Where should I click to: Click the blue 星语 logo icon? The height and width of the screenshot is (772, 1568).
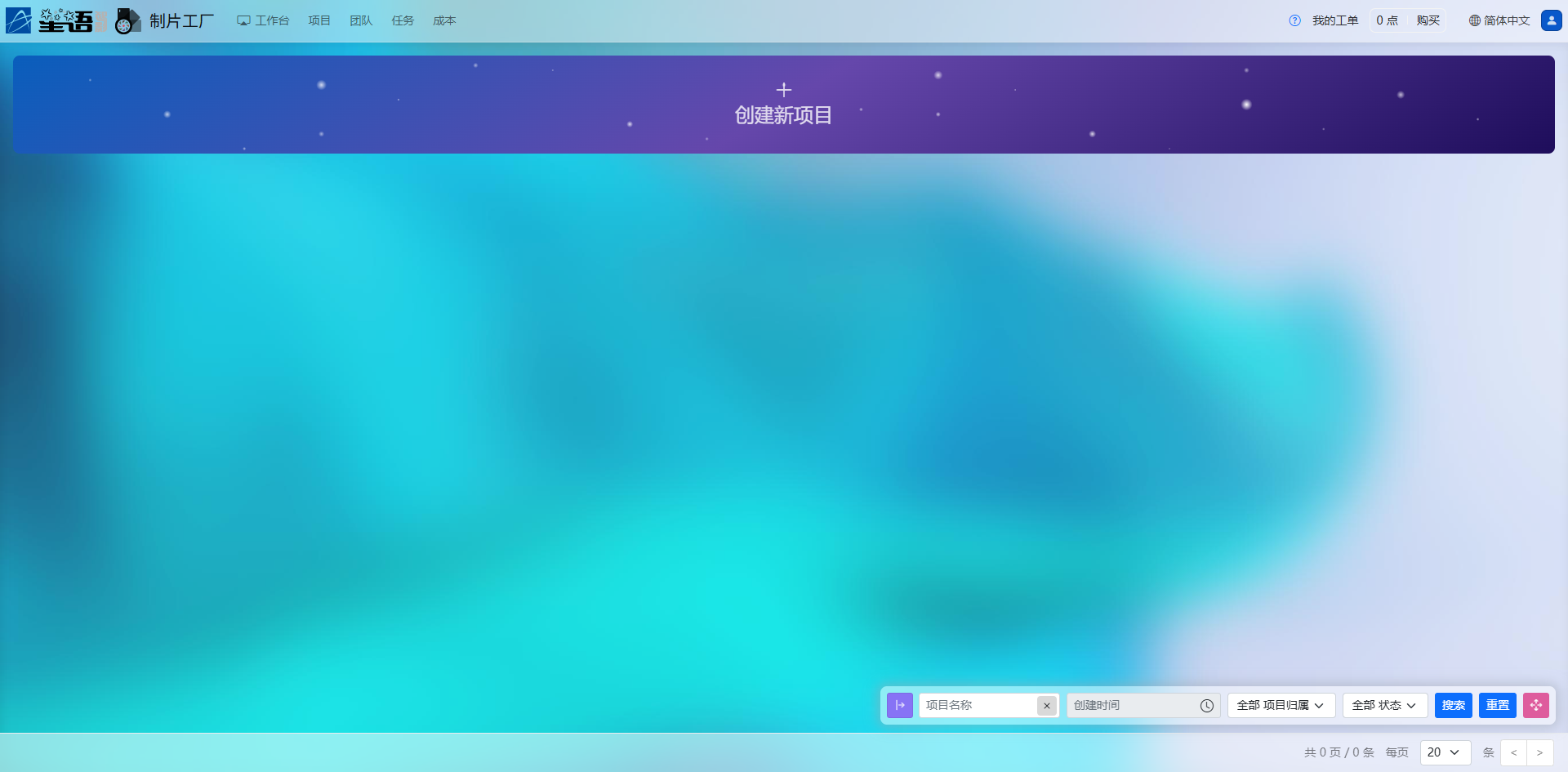19,20
